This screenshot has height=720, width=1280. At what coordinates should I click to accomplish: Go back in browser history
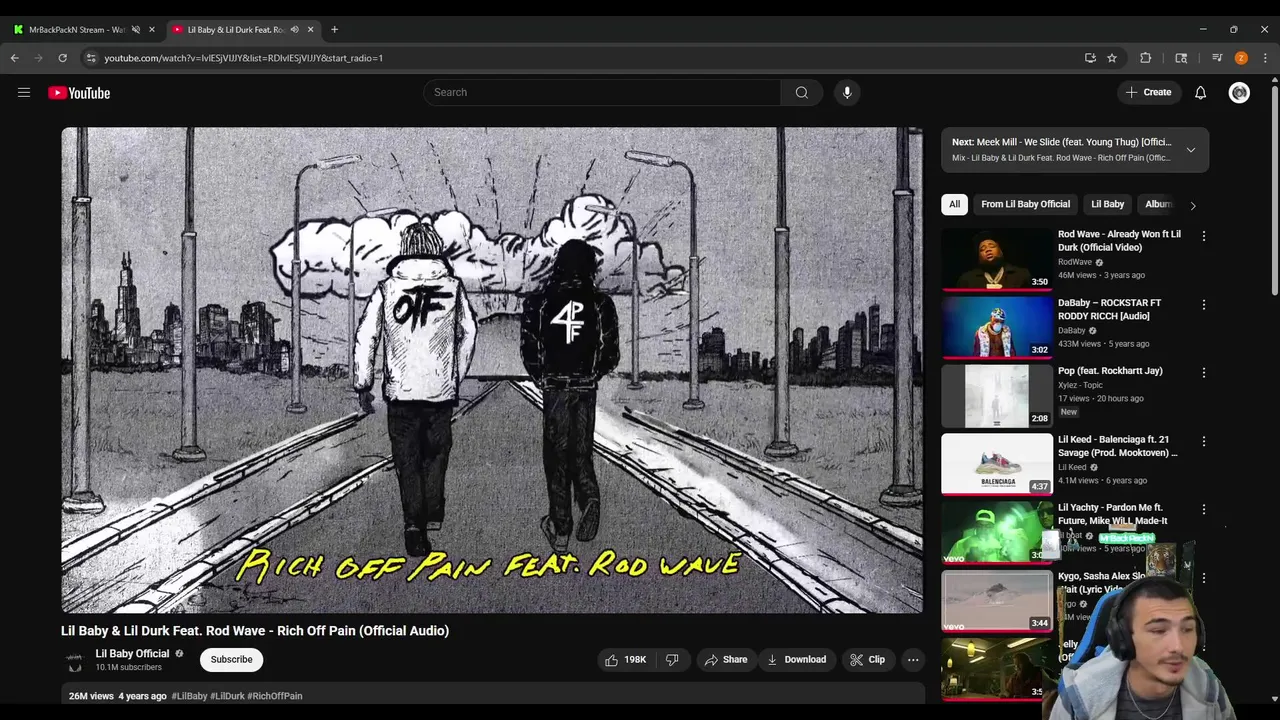tap(15, 58)
